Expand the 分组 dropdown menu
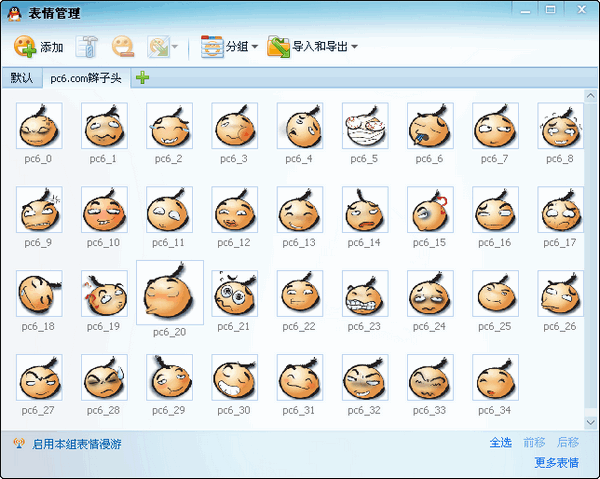The image size is (600, 479). (x=230, y=47)
